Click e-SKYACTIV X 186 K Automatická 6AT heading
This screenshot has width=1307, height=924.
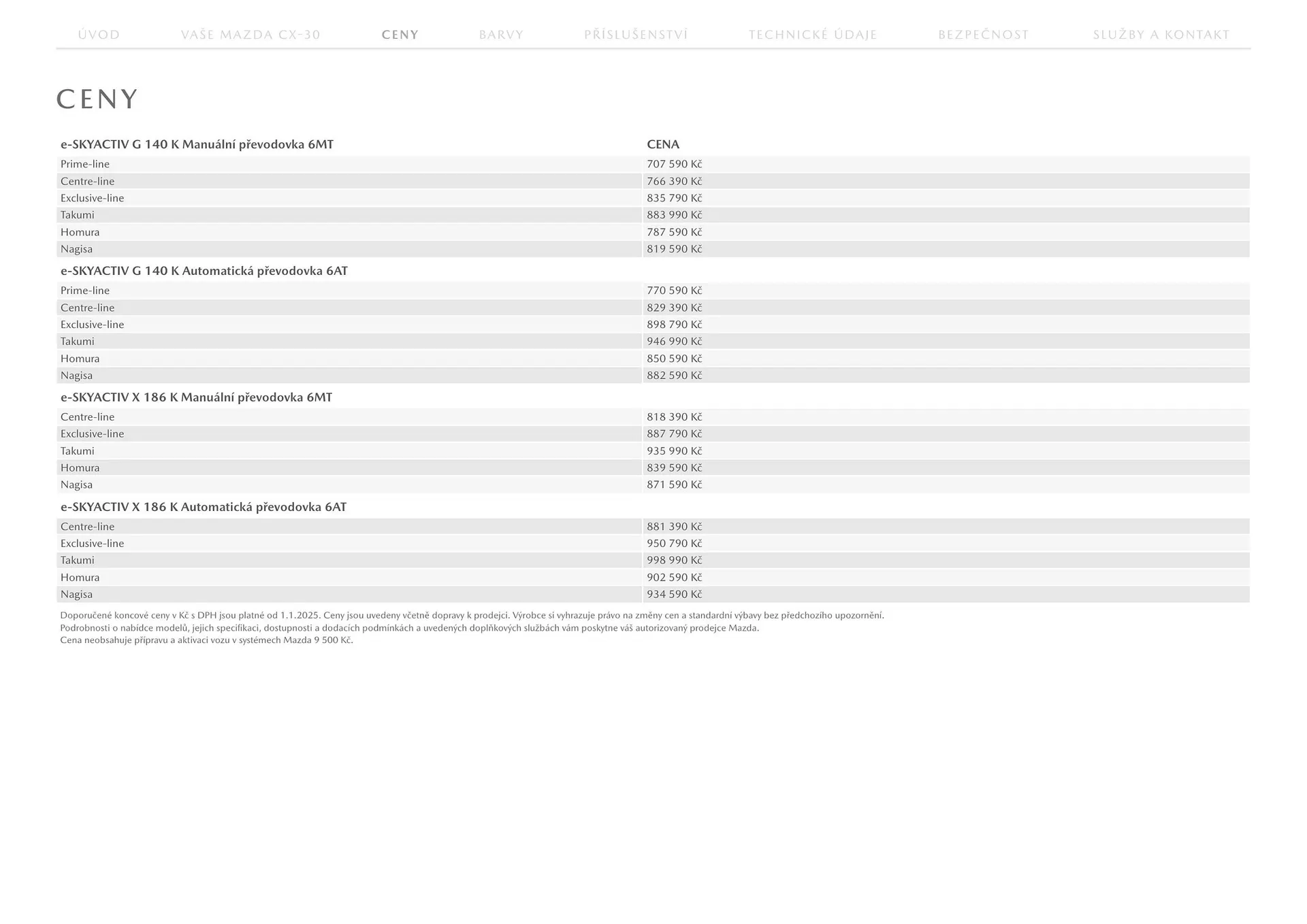point(203,507)
